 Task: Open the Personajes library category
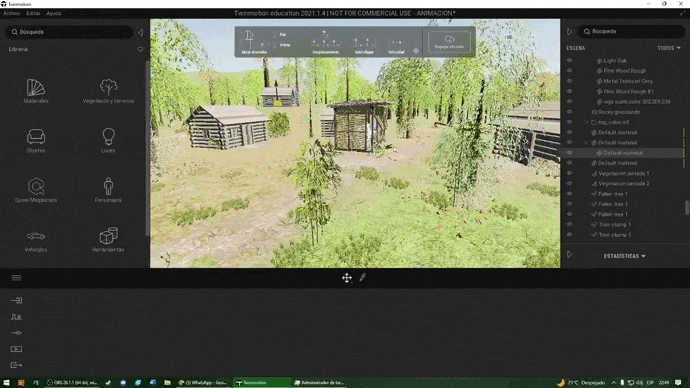coord(108,190)
